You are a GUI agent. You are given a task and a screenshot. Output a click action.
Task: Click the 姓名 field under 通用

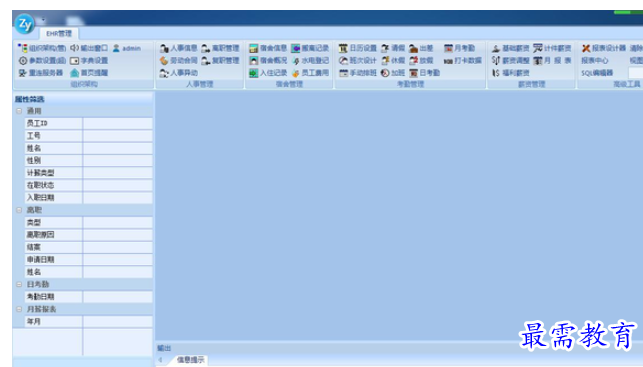coord(118,148)
